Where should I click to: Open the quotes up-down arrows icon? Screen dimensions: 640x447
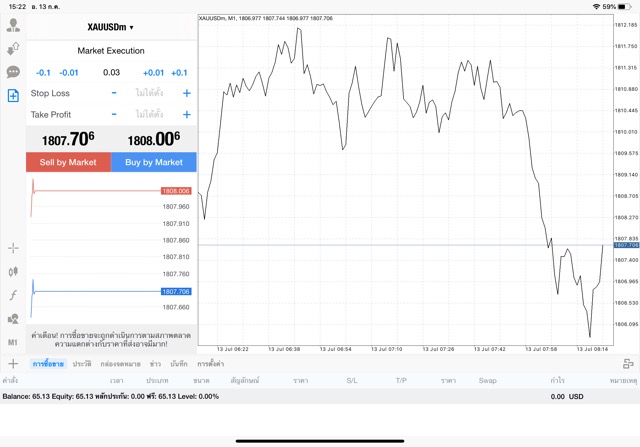coord(13,48)
